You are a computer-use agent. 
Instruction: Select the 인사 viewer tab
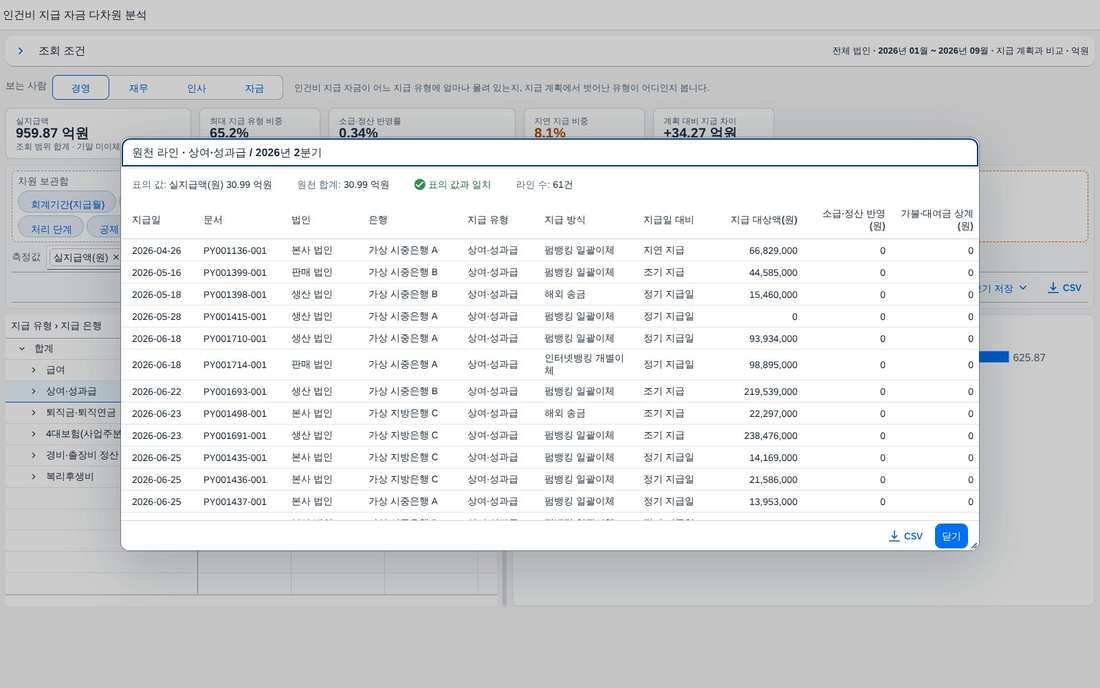[196, 88]
